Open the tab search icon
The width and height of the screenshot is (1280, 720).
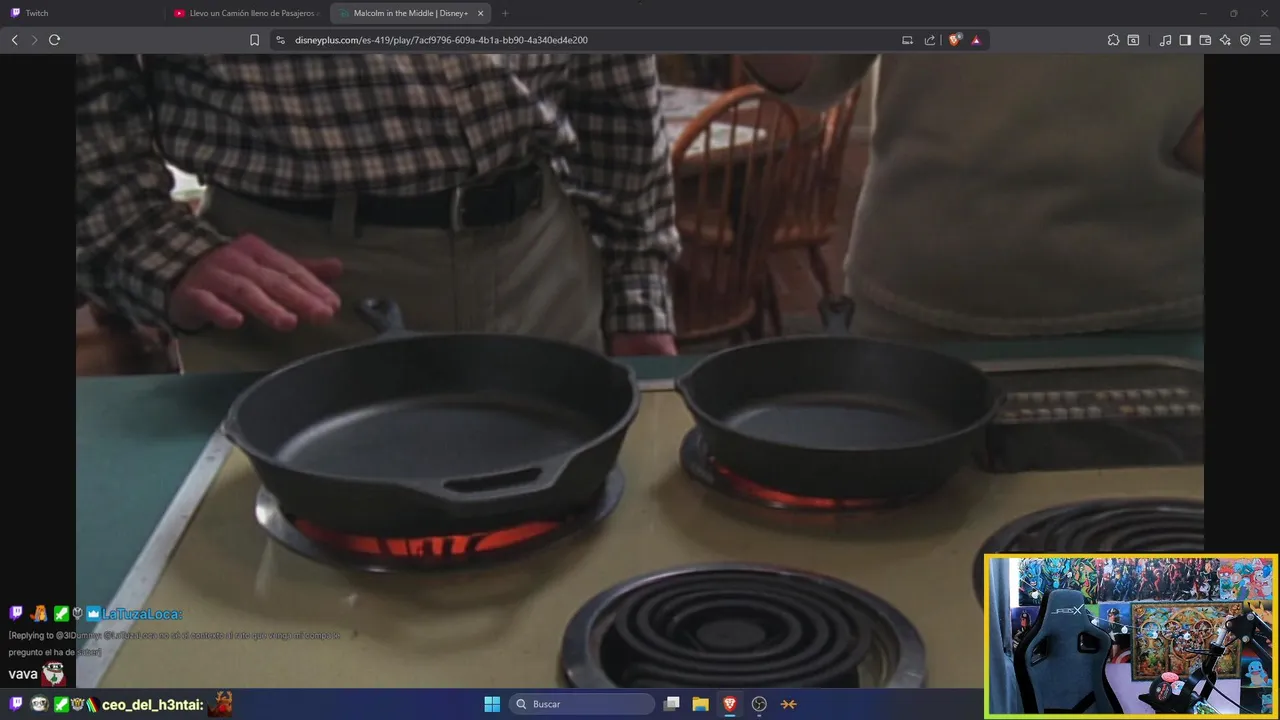1133,40
